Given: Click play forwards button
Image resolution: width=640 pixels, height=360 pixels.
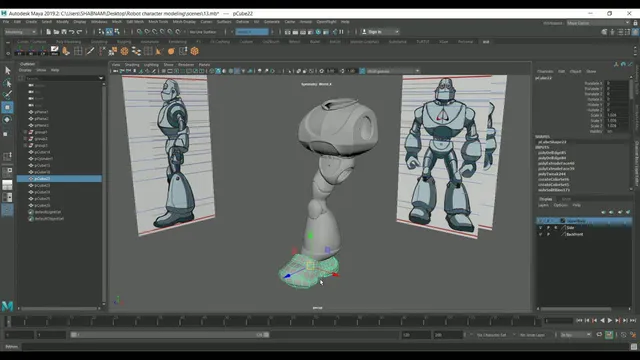Looking at the screenshot, I should (x=610, y=321).
